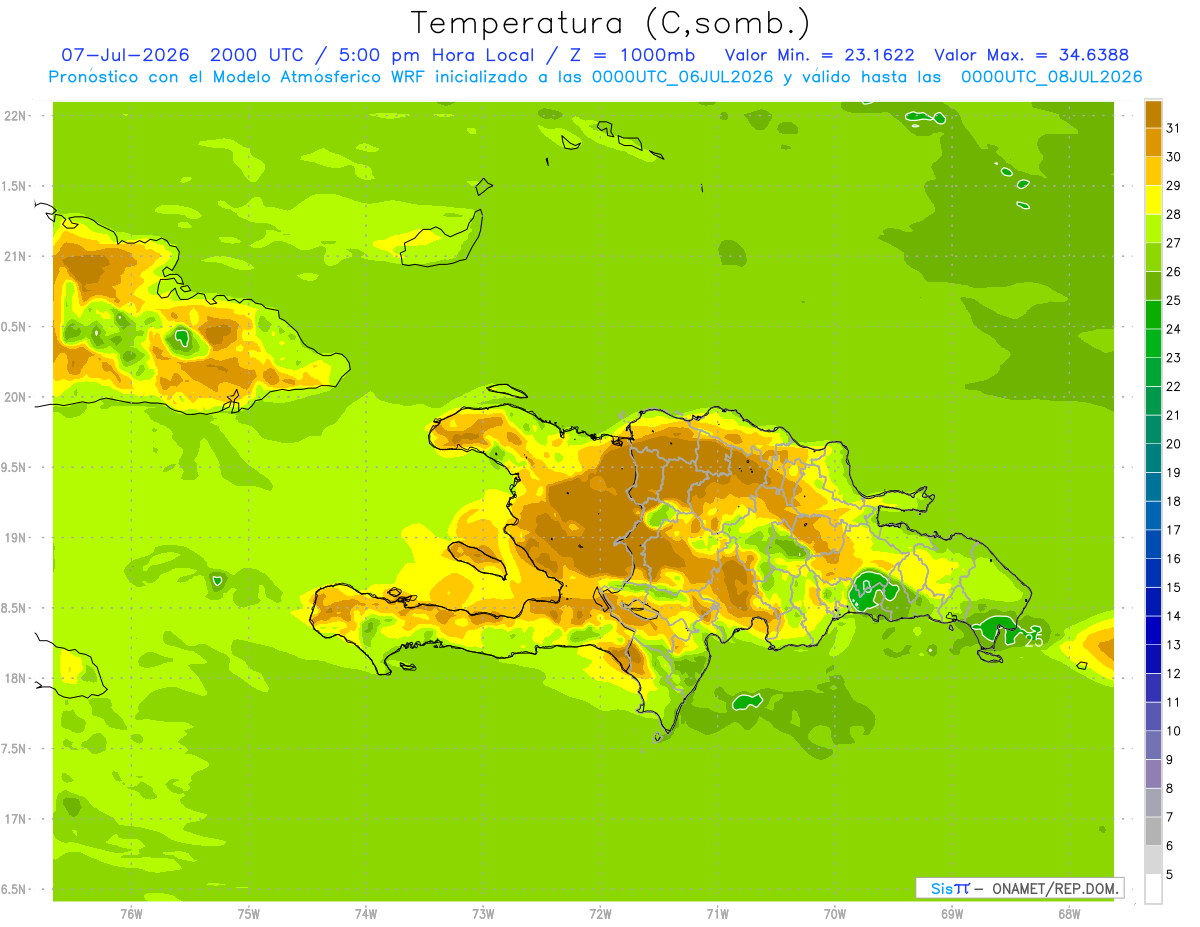This screenshot has height=927, width=1200.
Task: Click the dark blue legend swatch between 13 and 14
Action: tap(1153, 630)
